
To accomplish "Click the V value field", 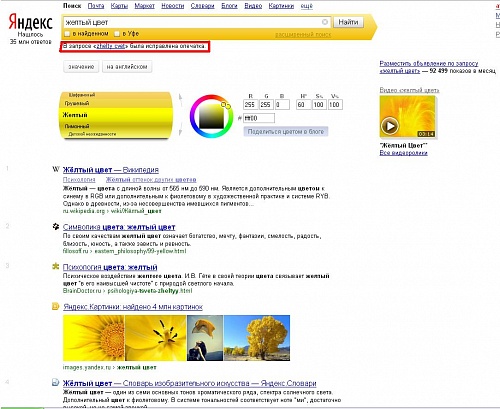I will coord(334,105).
